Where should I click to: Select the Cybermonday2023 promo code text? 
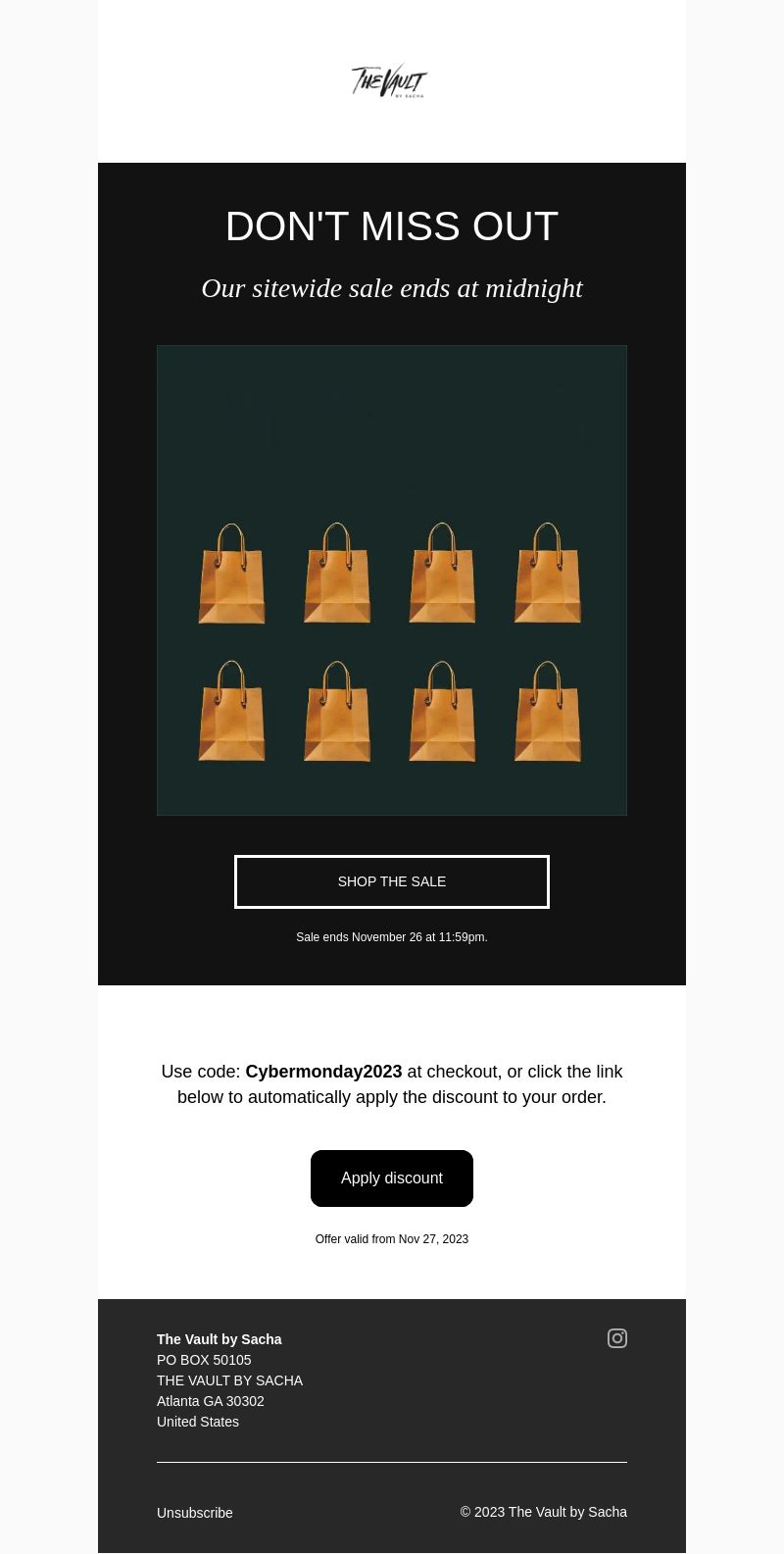pyautogui.click(x=323, y=1072)
